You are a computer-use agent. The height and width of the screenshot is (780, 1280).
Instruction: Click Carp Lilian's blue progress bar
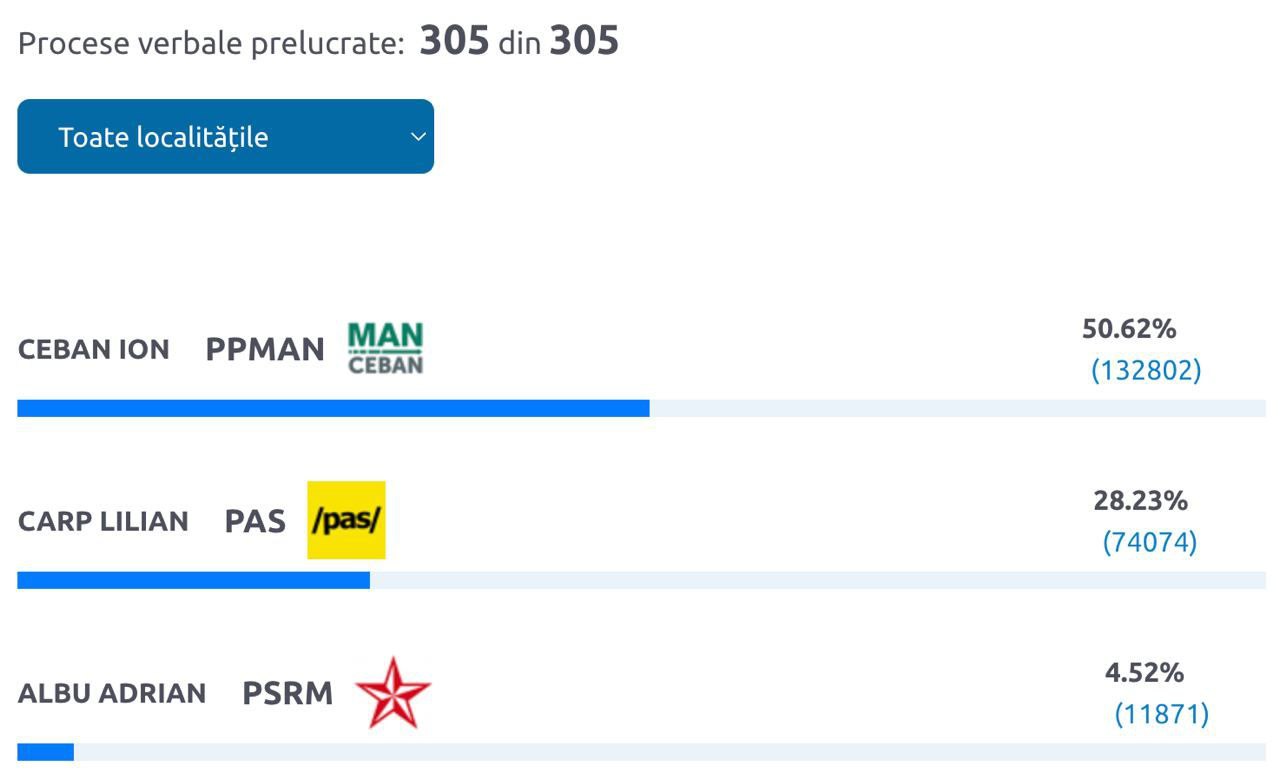(x=193, y=580)
